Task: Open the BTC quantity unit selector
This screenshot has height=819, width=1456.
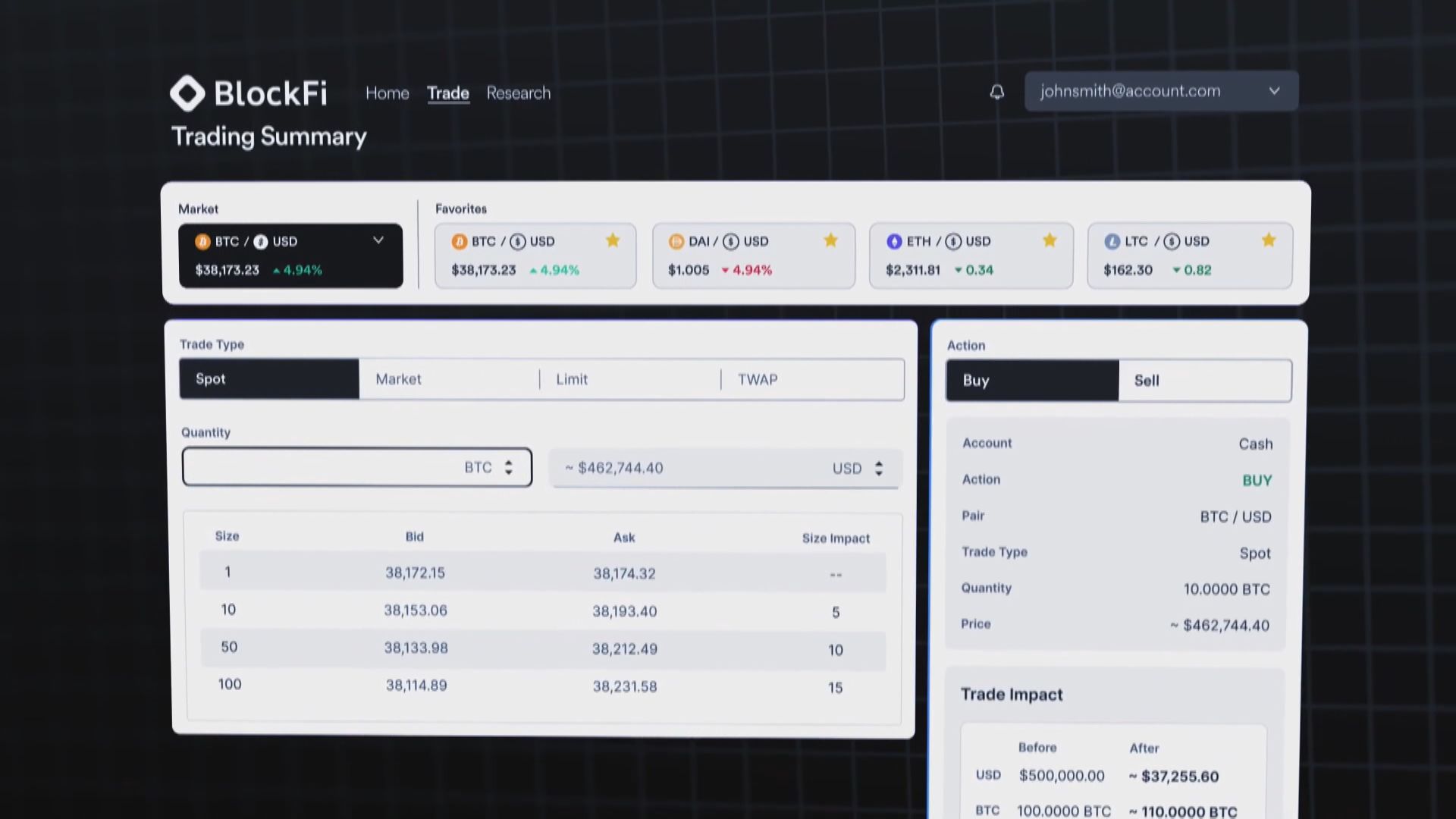Action: 508,467
